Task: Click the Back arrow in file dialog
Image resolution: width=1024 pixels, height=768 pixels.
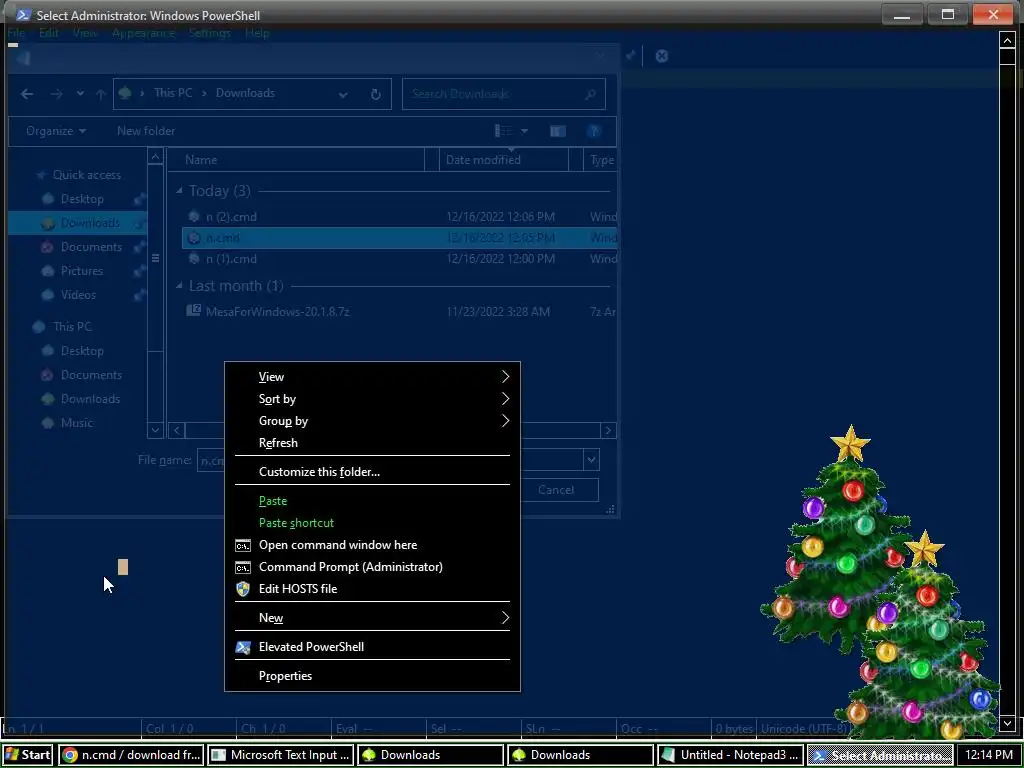Action: pyautogui.click(x=27, y=94)
